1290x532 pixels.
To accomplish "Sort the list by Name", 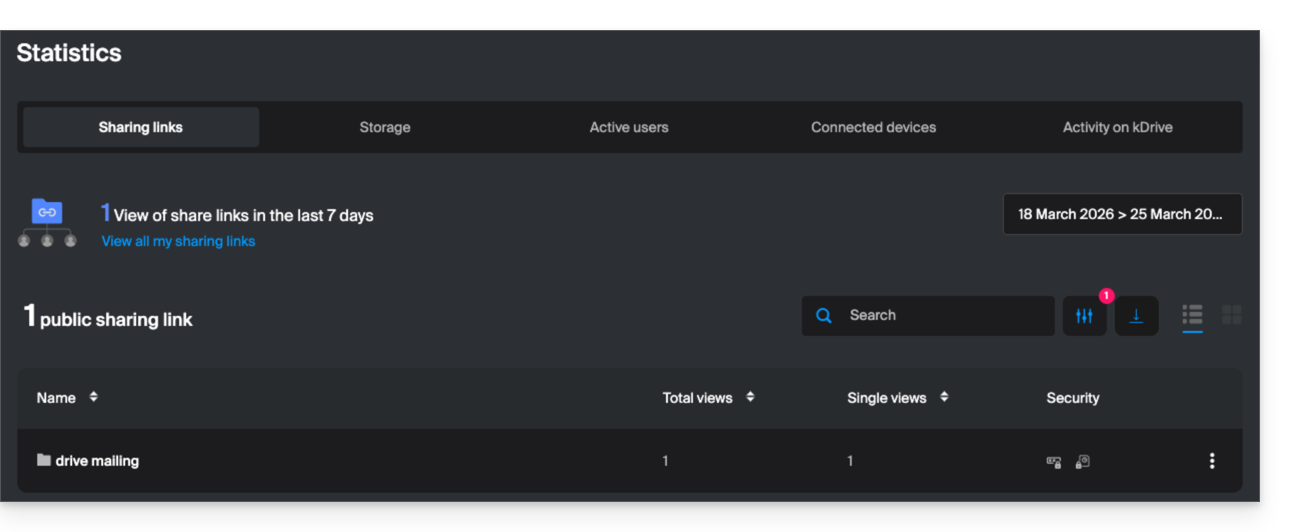I will pyautogui.click(x=93, y=397).
